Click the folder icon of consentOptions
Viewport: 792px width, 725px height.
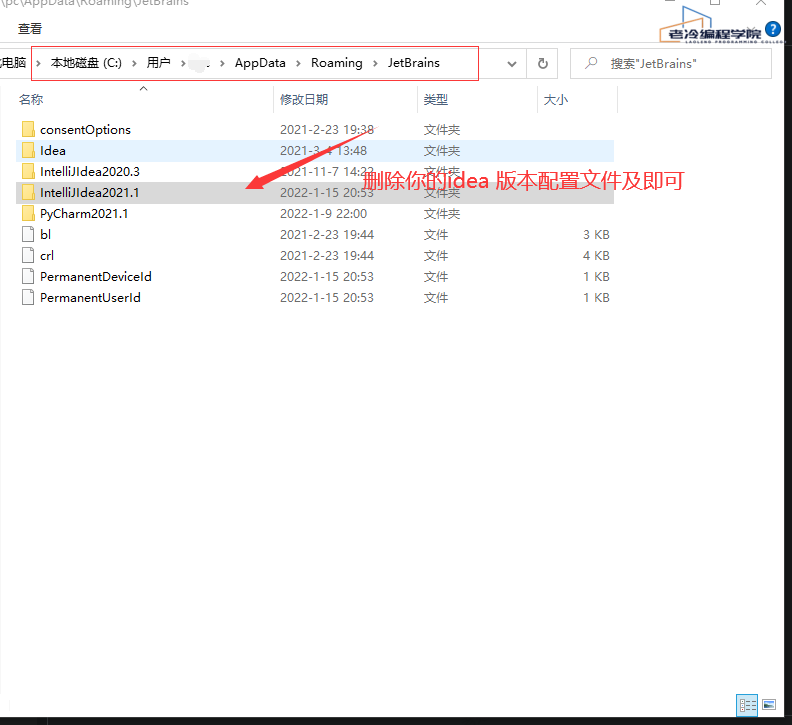coord(28,129)
